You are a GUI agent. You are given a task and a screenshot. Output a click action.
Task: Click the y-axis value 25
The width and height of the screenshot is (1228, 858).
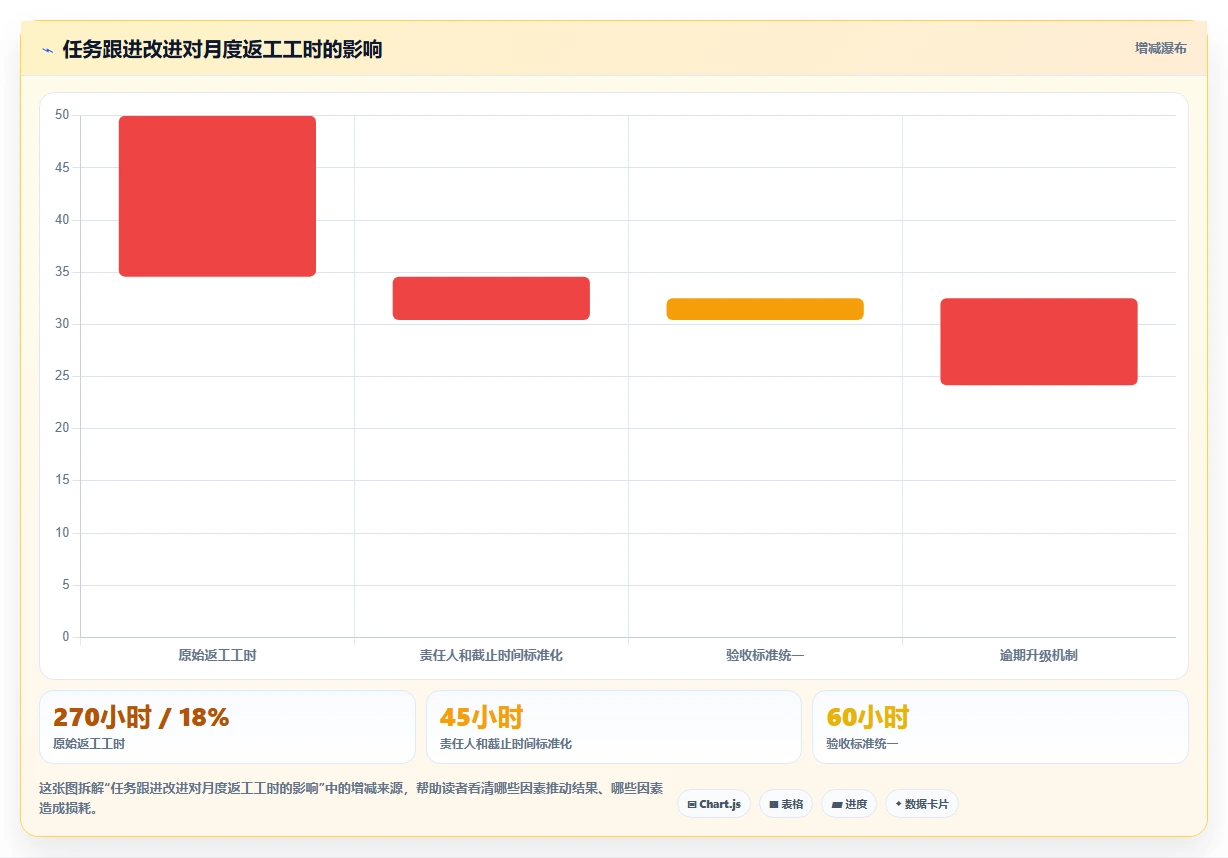point(62,376)
